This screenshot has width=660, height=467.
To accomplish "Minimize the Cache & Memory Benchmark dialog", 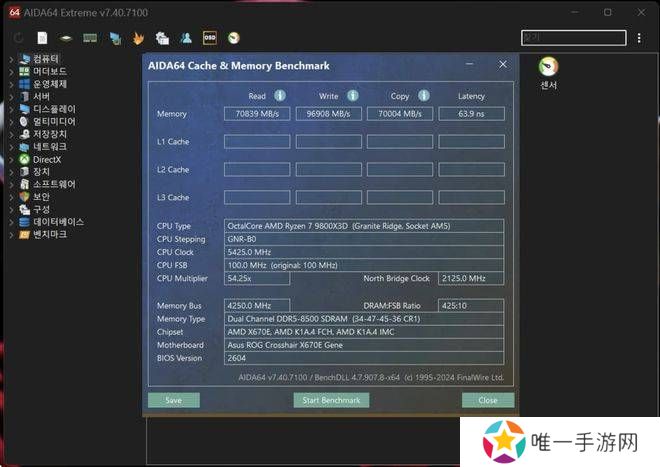I will click(x=470, y=64).
